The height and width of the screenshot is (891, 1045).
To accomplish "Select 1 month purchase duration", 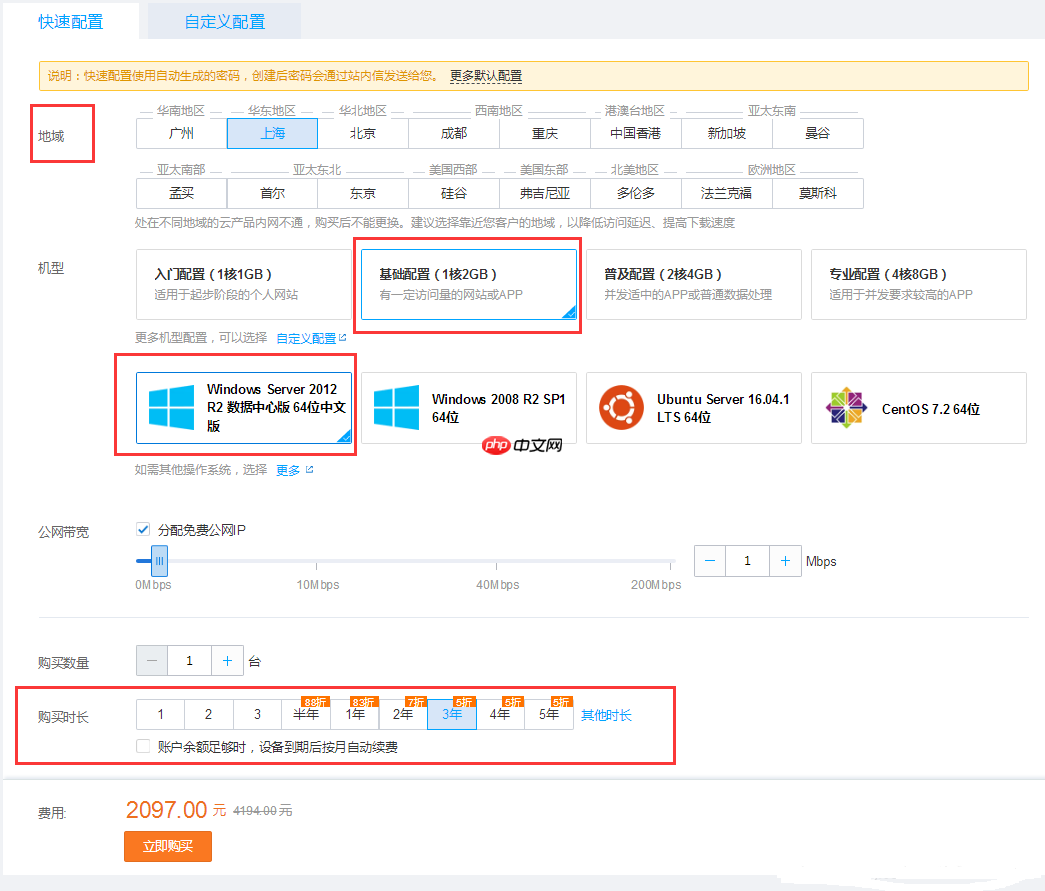I will (161, 714).
